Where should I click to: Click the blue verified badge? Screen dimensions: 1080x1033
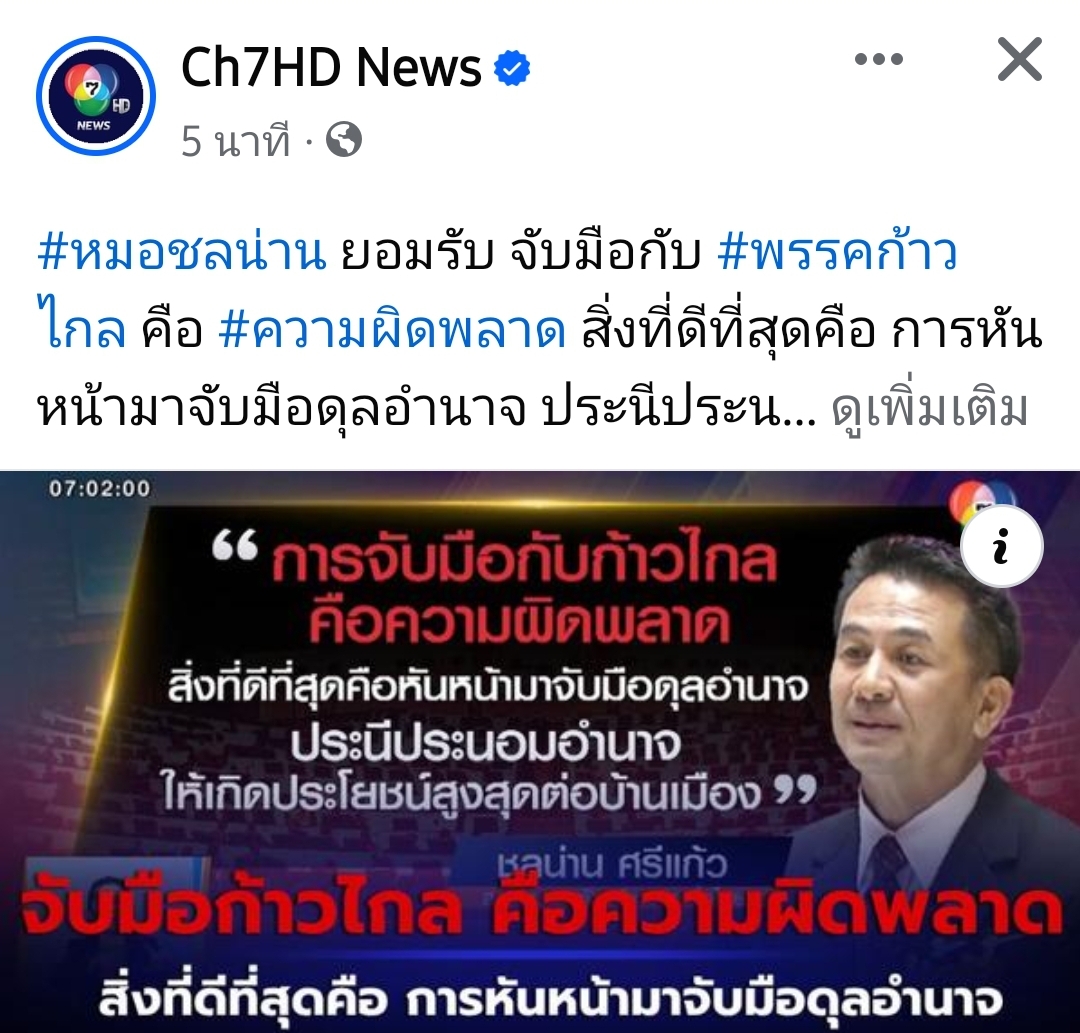[512, 68]
